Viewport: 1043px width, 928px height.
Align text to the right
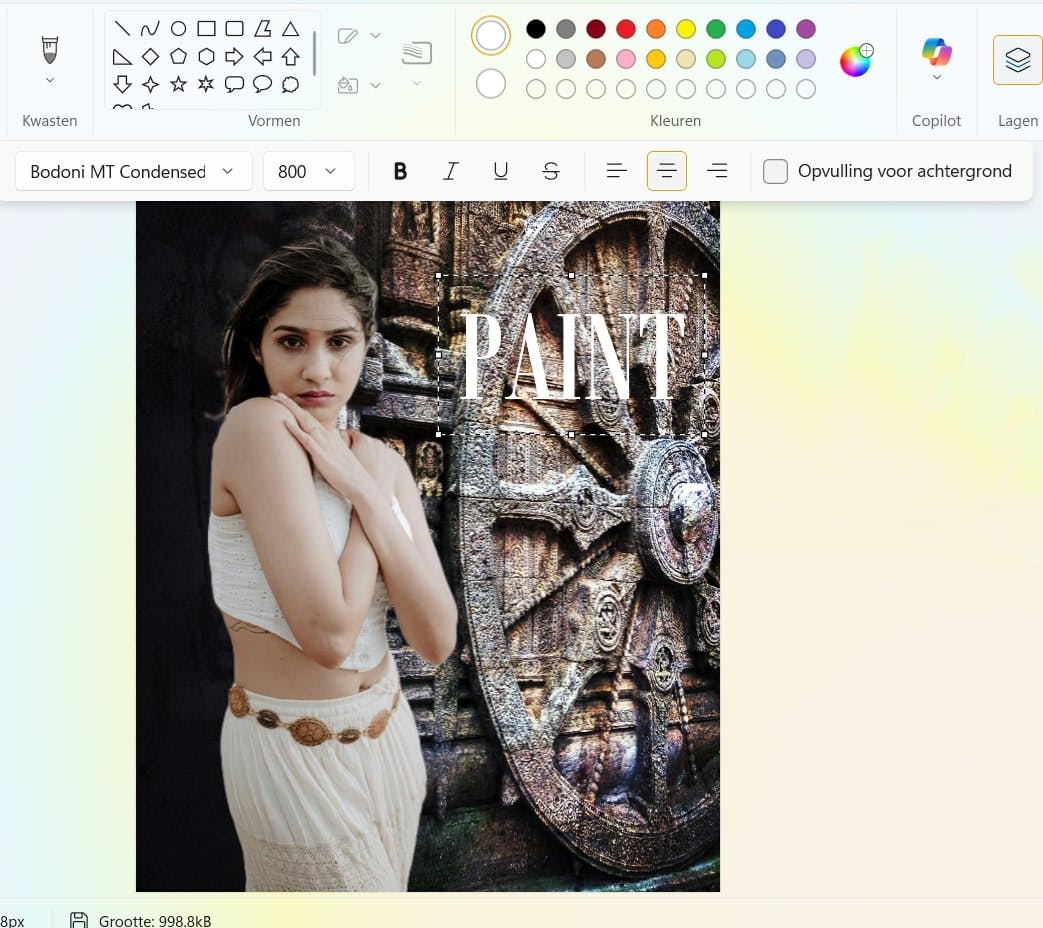pos(717,171)
